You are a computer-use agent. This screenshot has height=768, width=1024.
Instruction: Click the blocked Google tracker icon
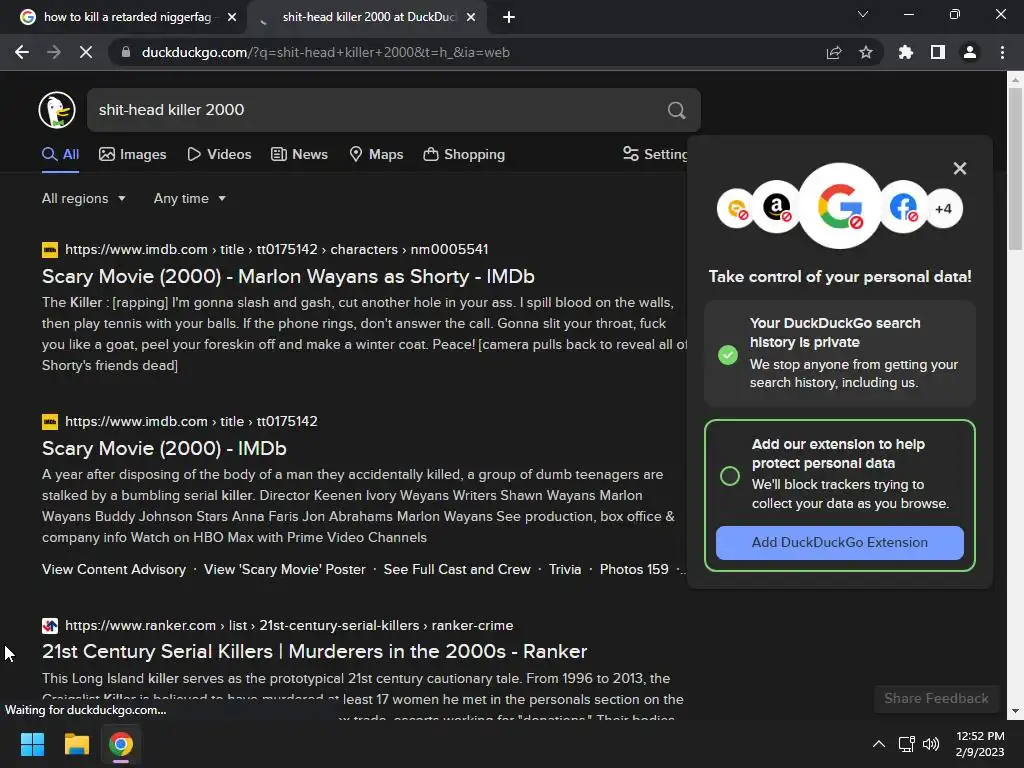pos(840,206)
